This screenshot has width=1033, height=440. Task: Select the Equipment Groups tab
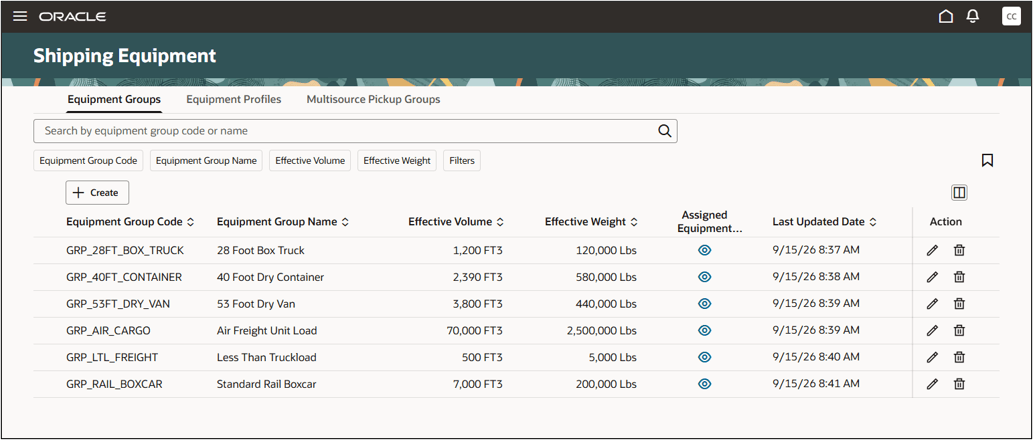[x=114, y=99]
